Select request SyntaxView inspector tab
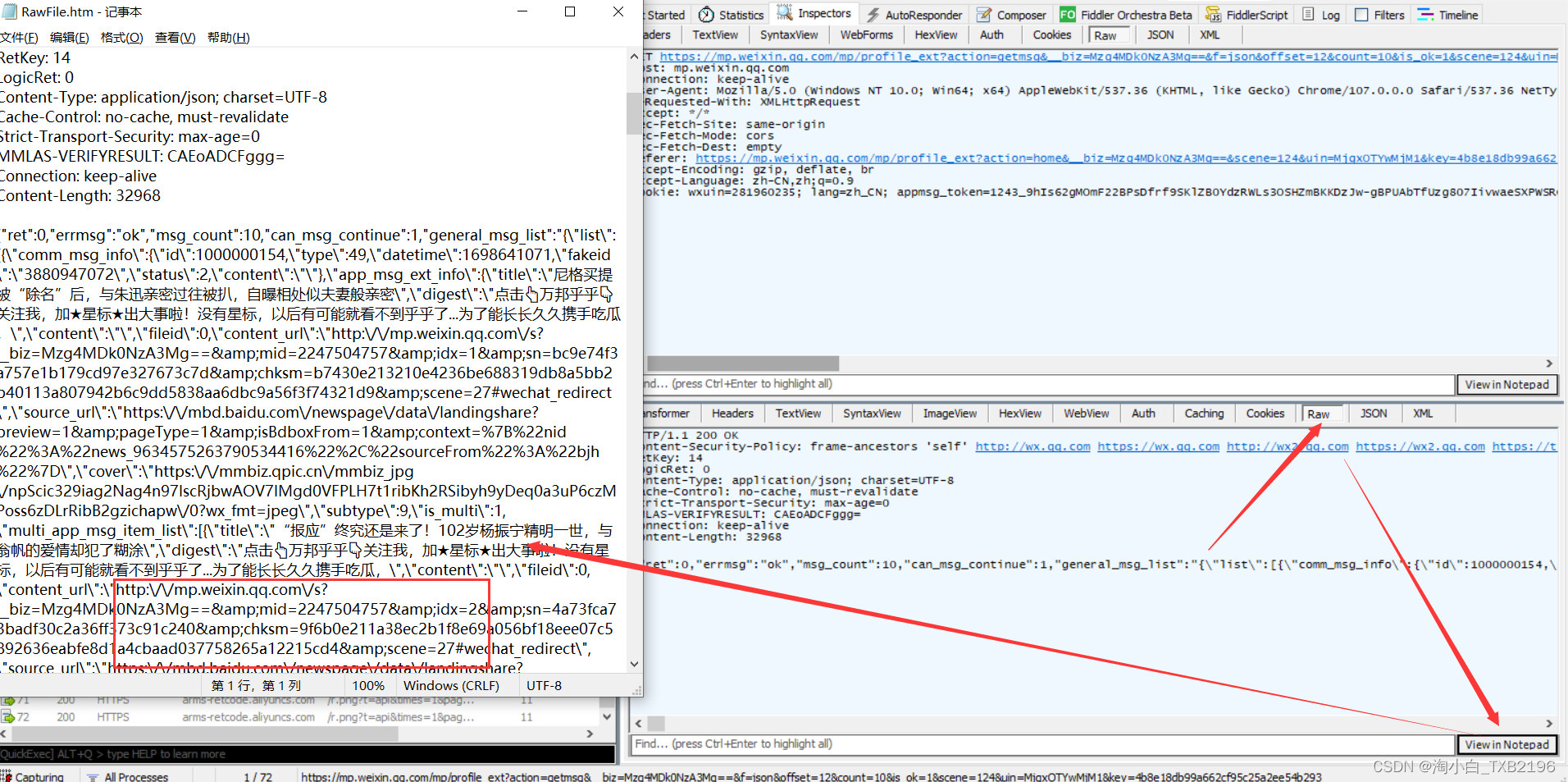The image size is (1568, 782). [789, 34]
